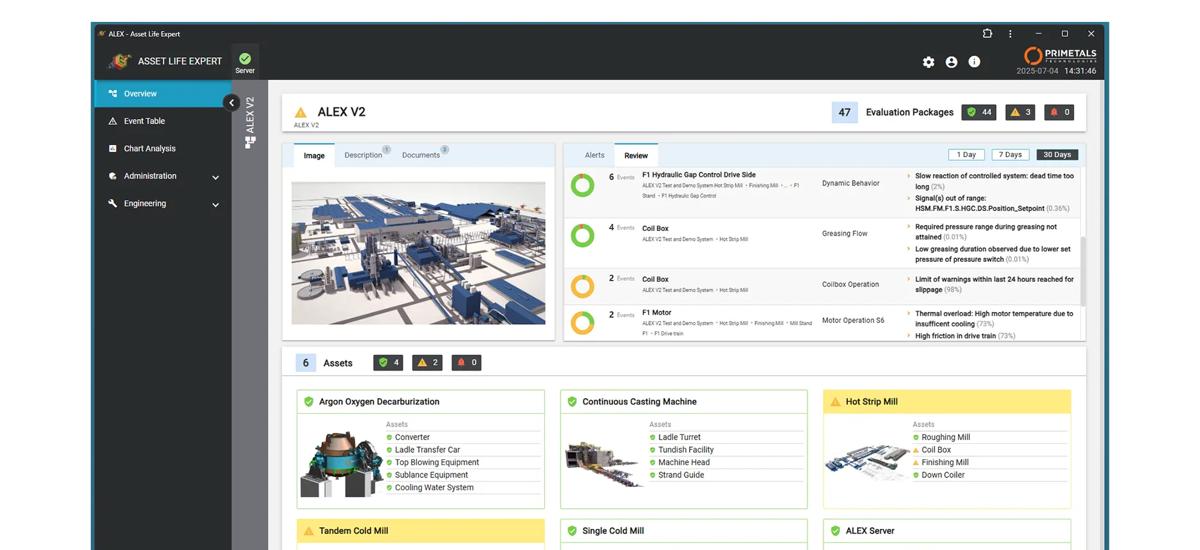This screenshot has height=550, width=1200.
Task: Collapse sidebar with the arrow button
Action: (x=231, y=102)
